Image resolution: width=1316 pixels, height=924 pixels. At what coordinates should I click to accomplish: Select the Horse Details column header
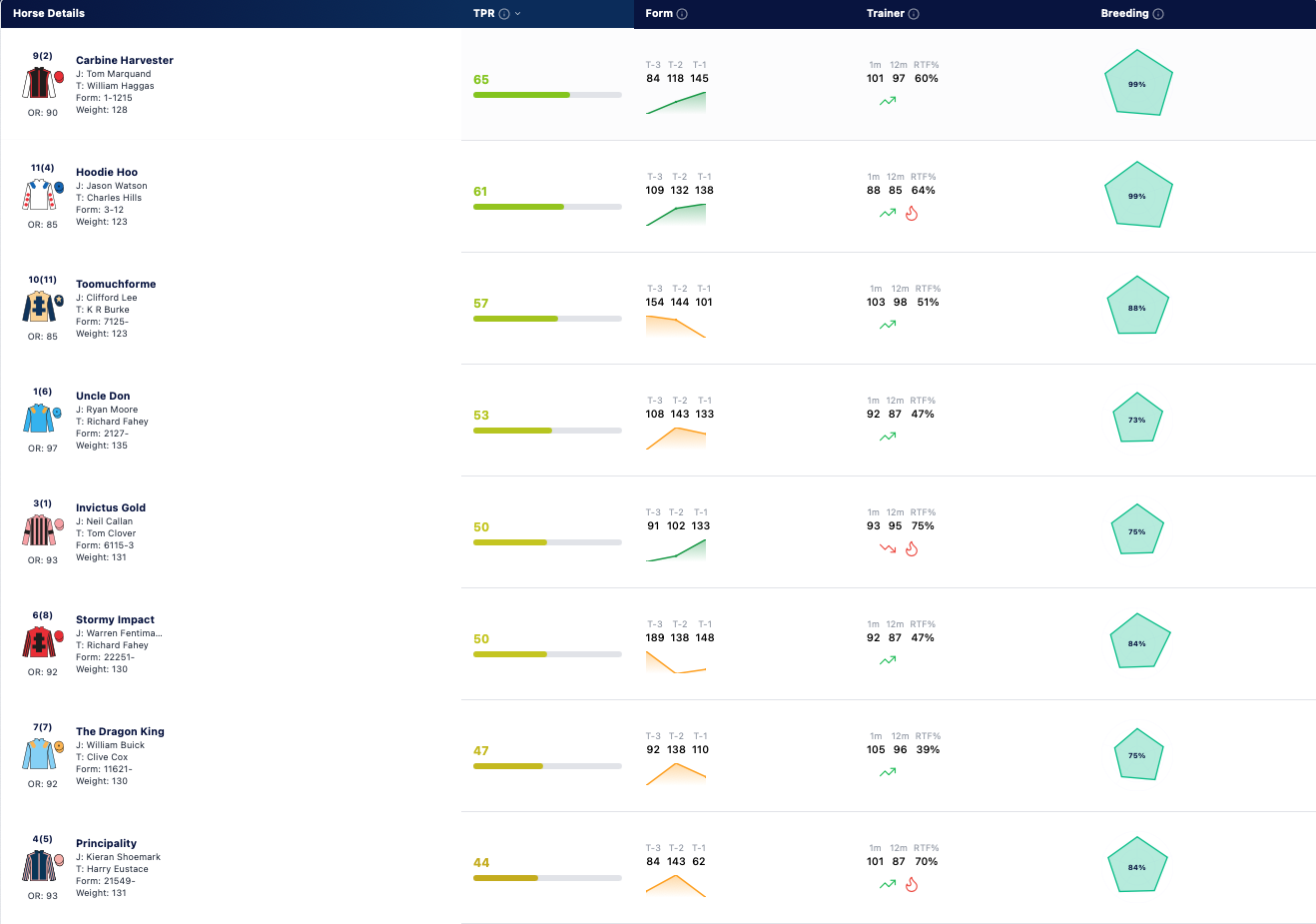click(x=49, y=14)
